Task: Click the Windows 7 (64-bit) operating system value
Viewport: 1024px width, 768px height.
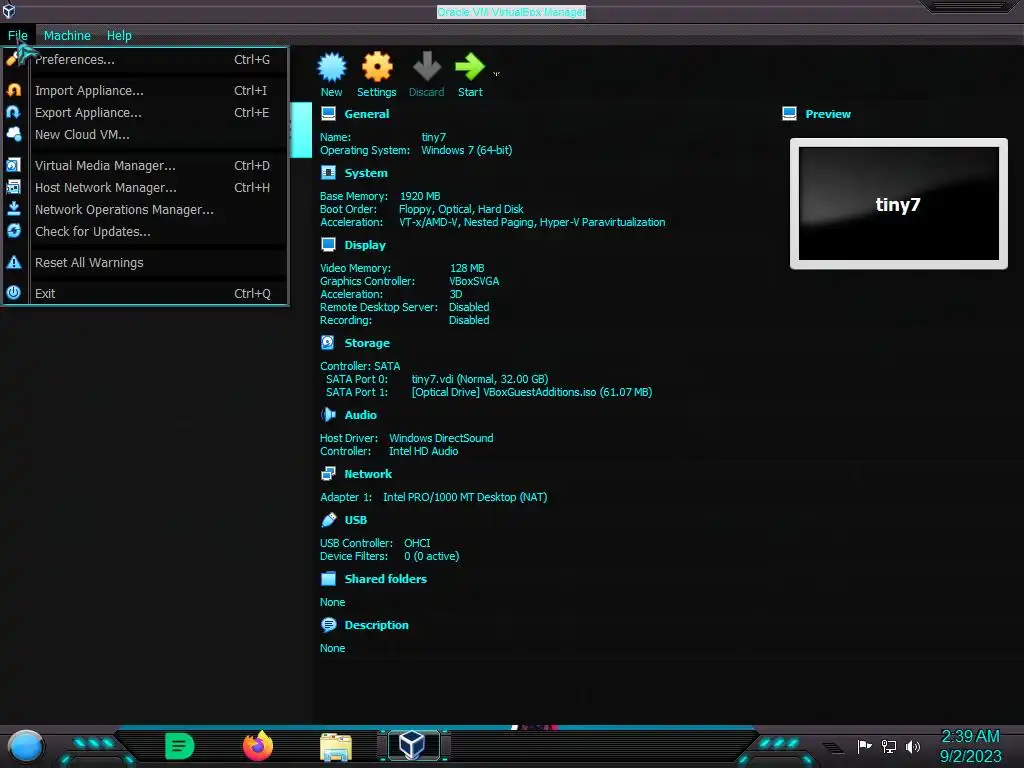Action: pyautogui.click(x=466, y=150)
